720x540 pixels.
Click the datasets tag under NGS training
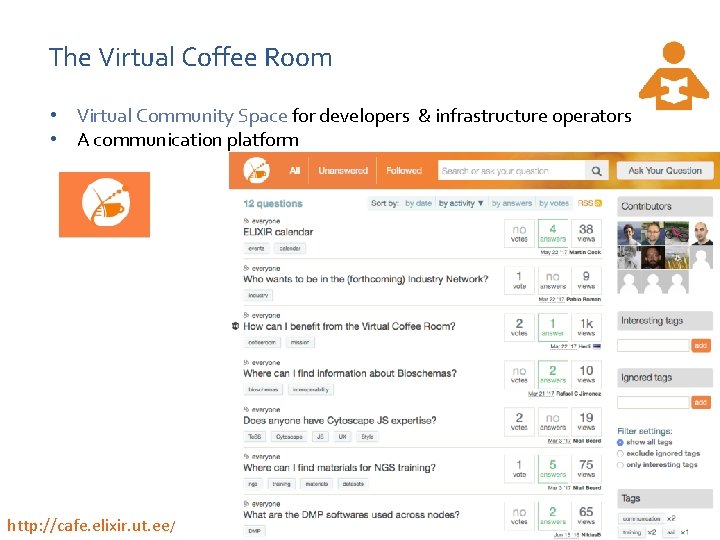[353, 484]
